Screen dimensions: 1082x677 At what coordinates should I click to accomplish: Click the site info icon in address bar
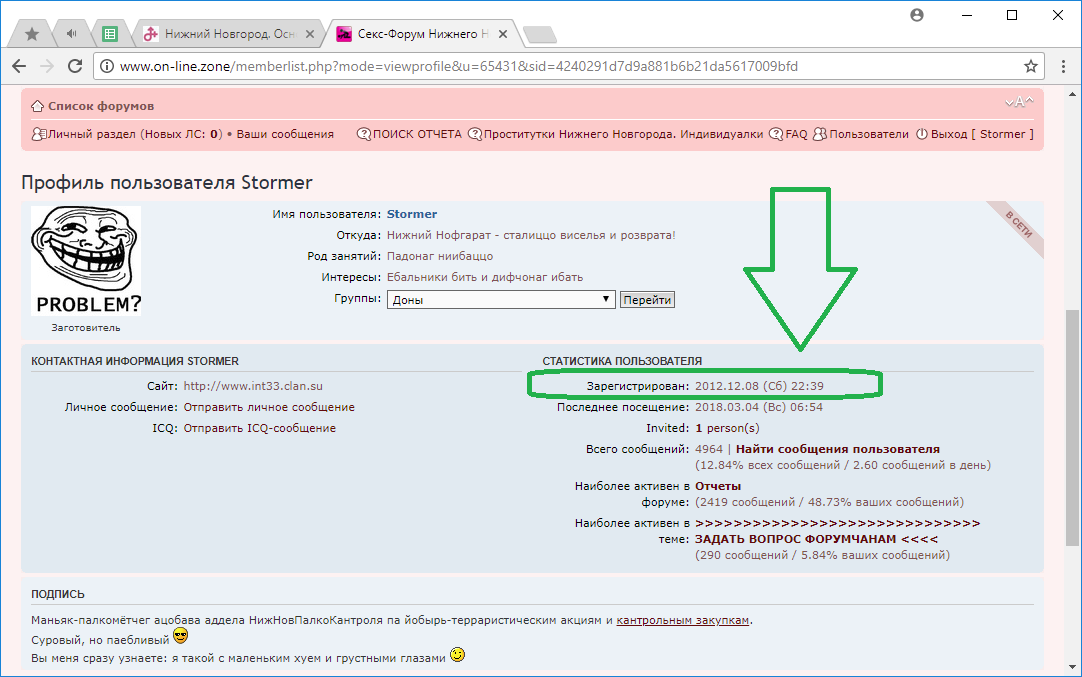(x=107, y=66)
